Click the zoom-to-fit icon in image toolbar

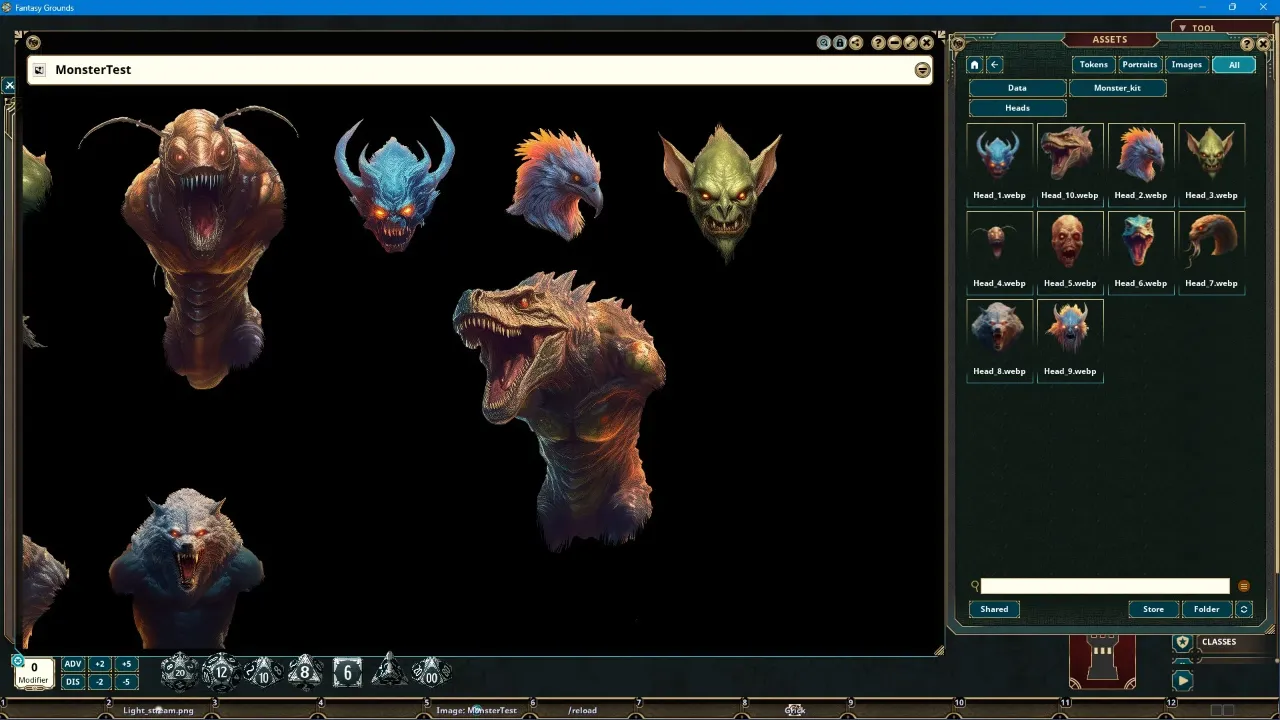824,43
